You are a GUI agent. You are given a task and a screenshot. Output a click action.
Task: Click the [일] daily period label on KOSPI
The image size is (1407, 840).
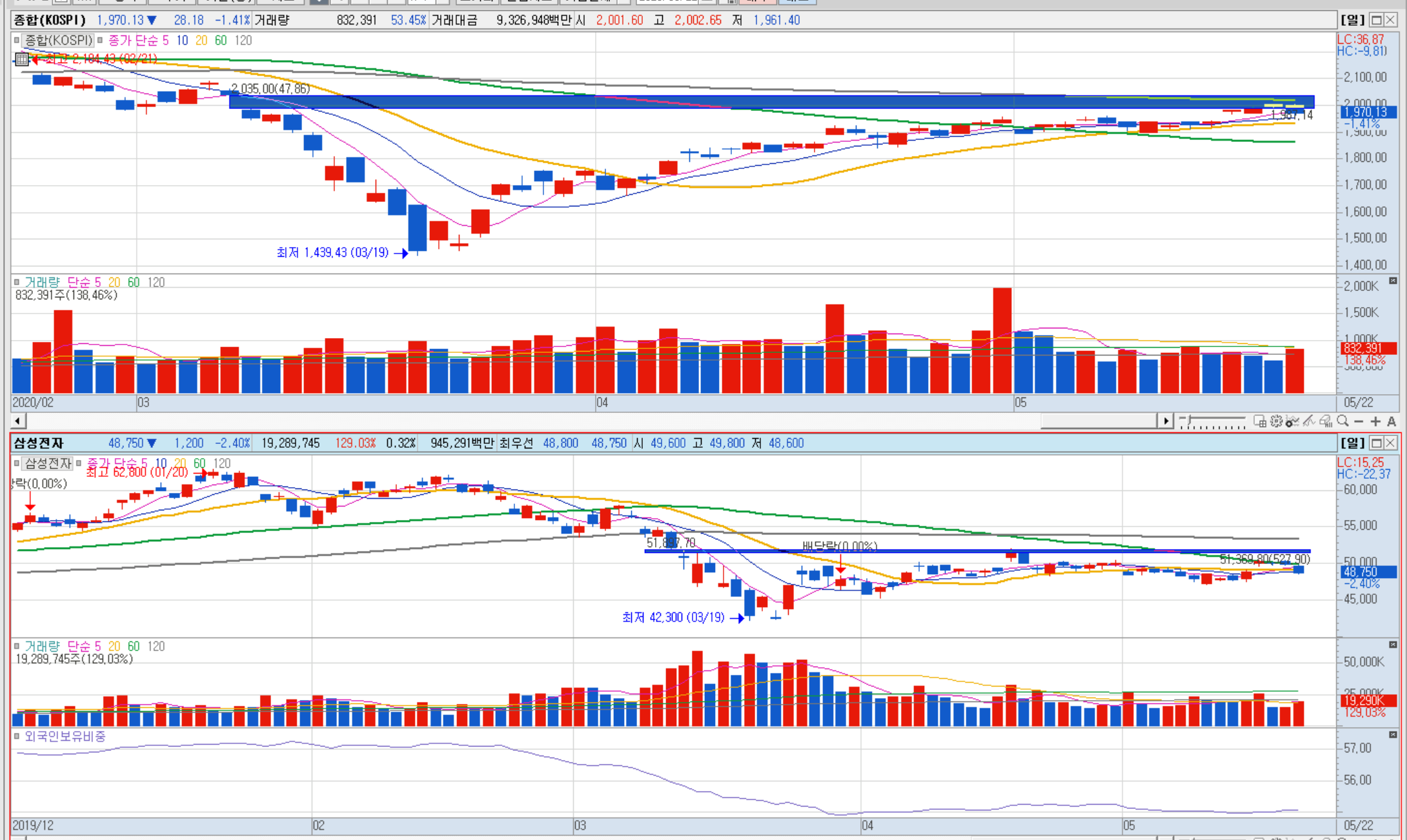[x=1352, y=20]
